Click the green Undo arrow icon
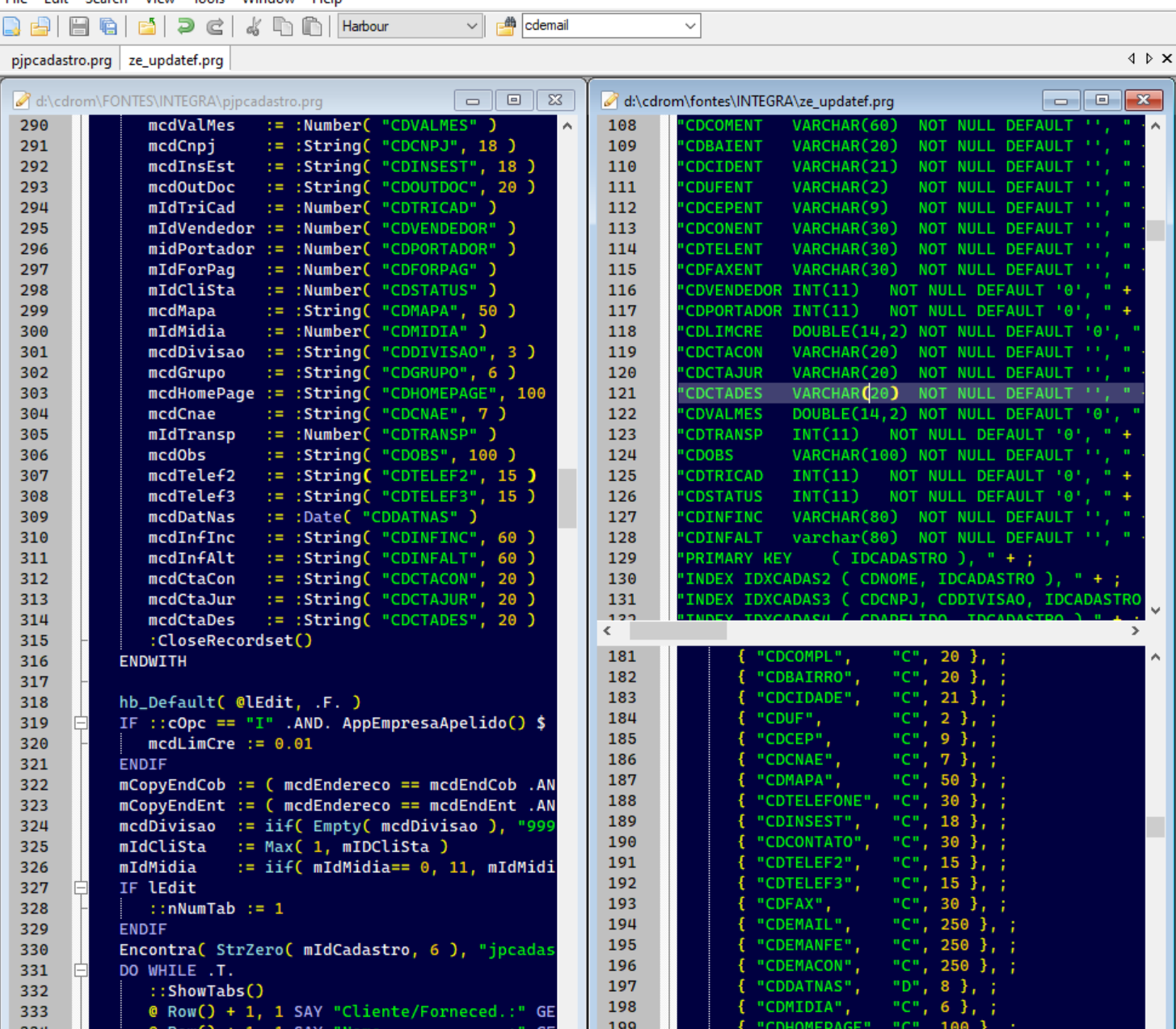The height and width of the screenshot is (1029, 1176). pos(185,27)
